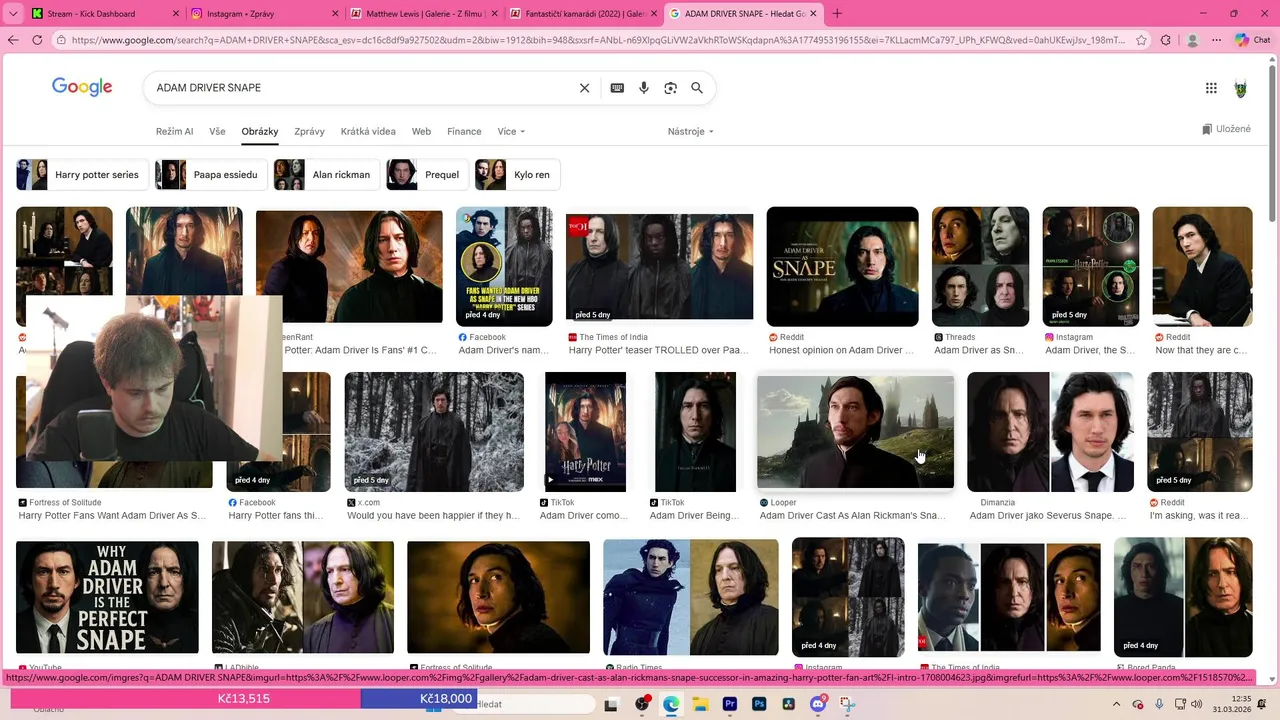Image resolution: width=1280 pixels, height=720 pixels.
Task: Select the Zprávy results tab
Action: [309, 131]
